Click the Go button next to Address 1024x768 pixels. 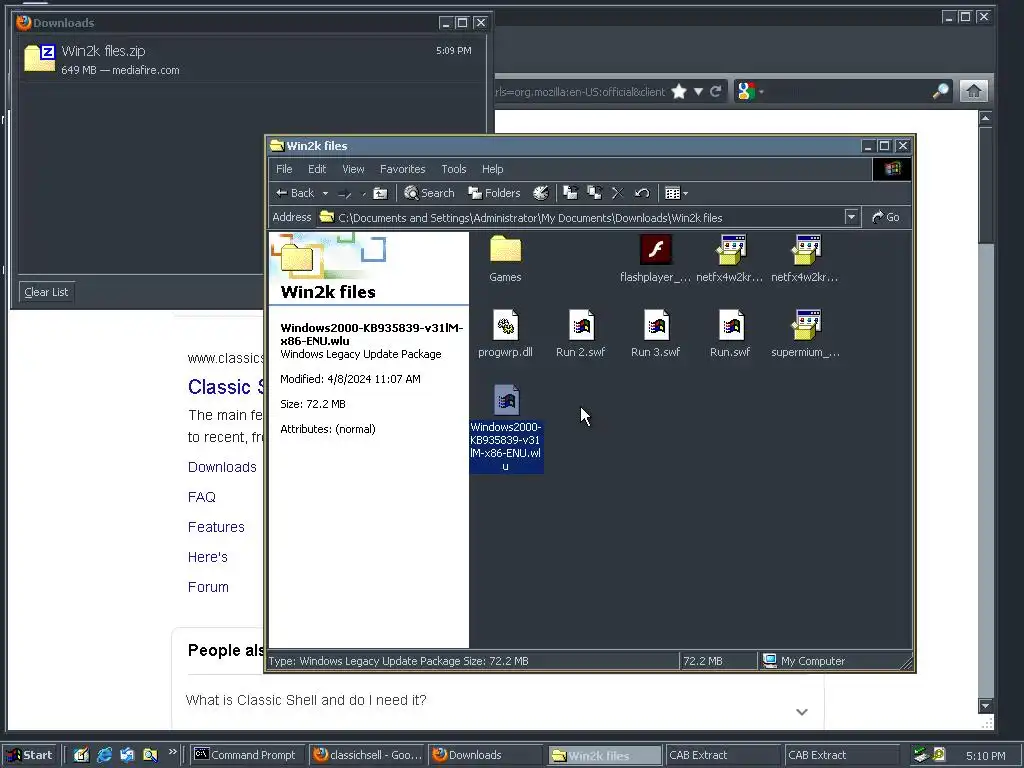click(x=886, y=217)
